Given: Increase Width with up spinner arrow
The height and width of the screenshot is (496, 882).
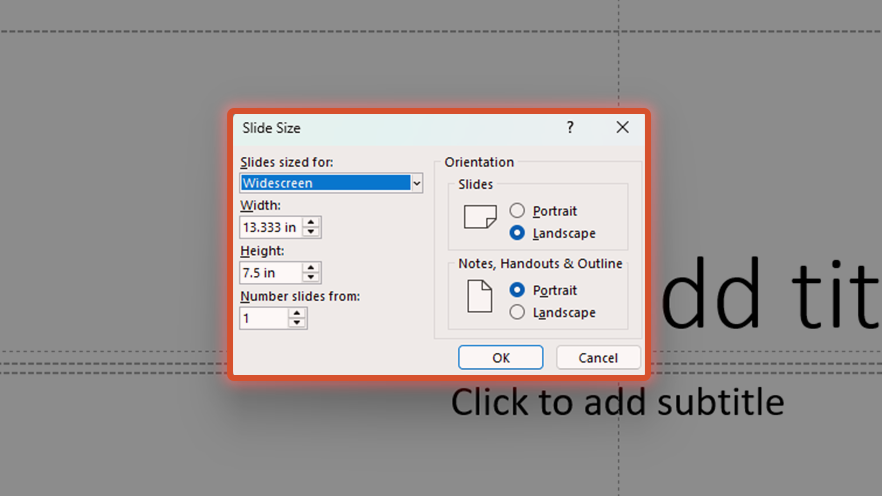Looking at the screenshot, I should [311, 223].
